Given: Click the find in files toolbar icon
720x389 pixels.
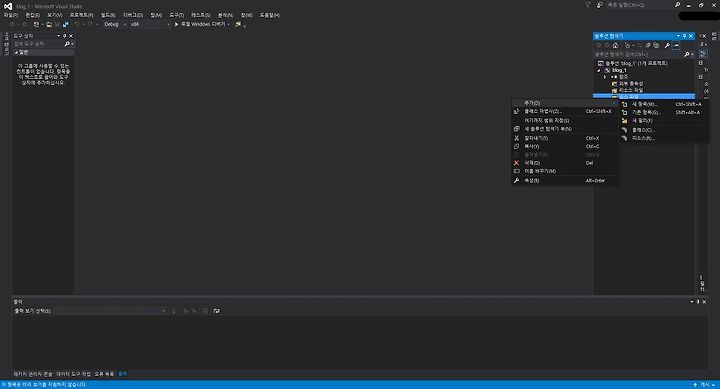Looking at the screenshot, I should coord(238,24).
